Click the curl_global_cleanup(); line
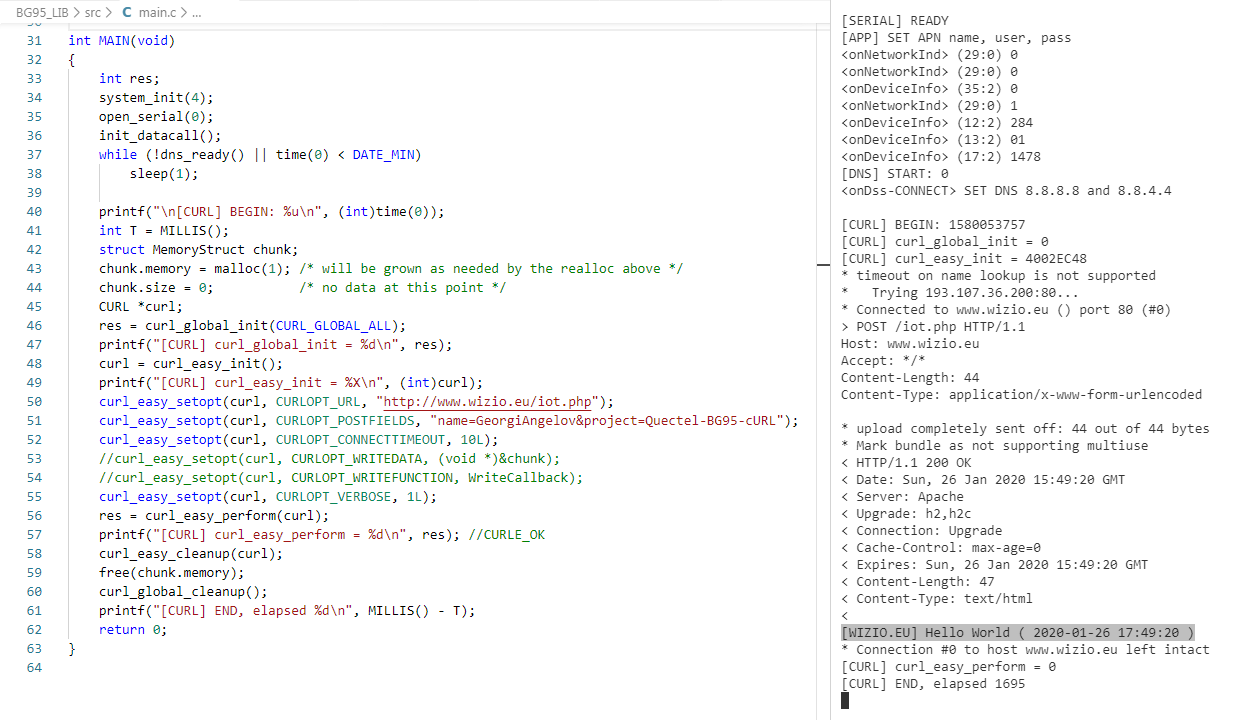This screenshot has width=1250, height=720. coord(183,592)
